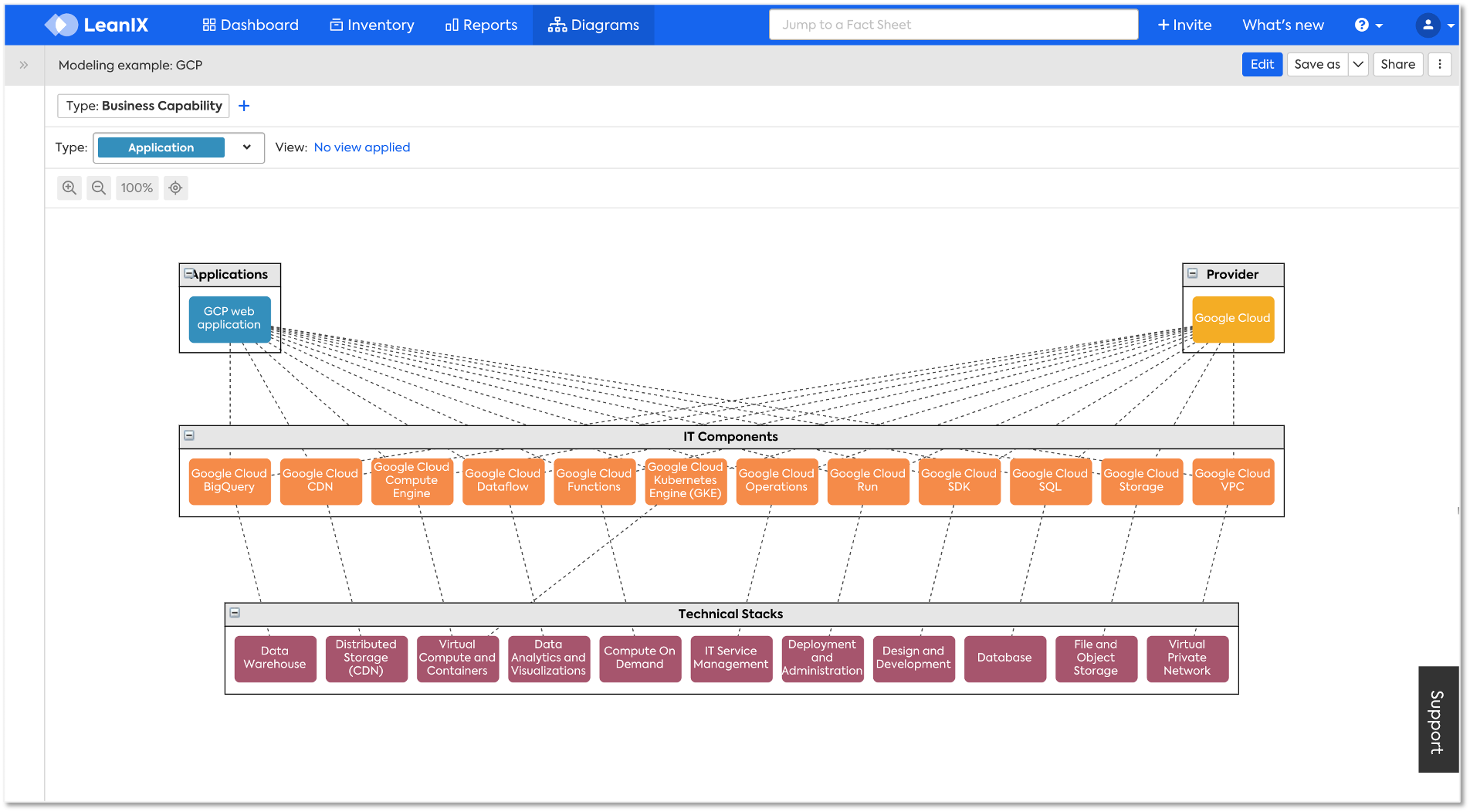
Task: Click the Modeling example: GCP title
Action: [130, 65]
